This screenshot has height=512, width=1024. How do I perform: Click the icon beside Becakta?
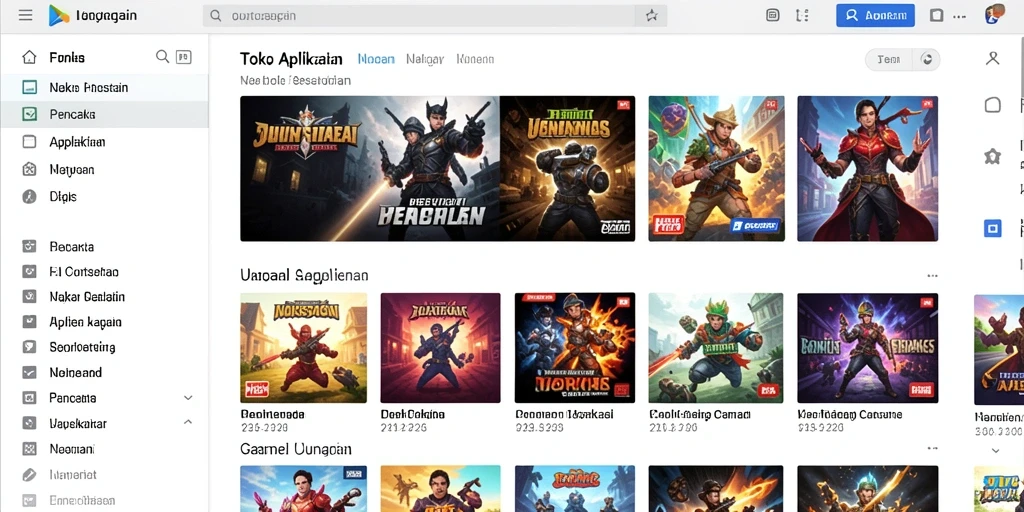(x=29, y=247)
